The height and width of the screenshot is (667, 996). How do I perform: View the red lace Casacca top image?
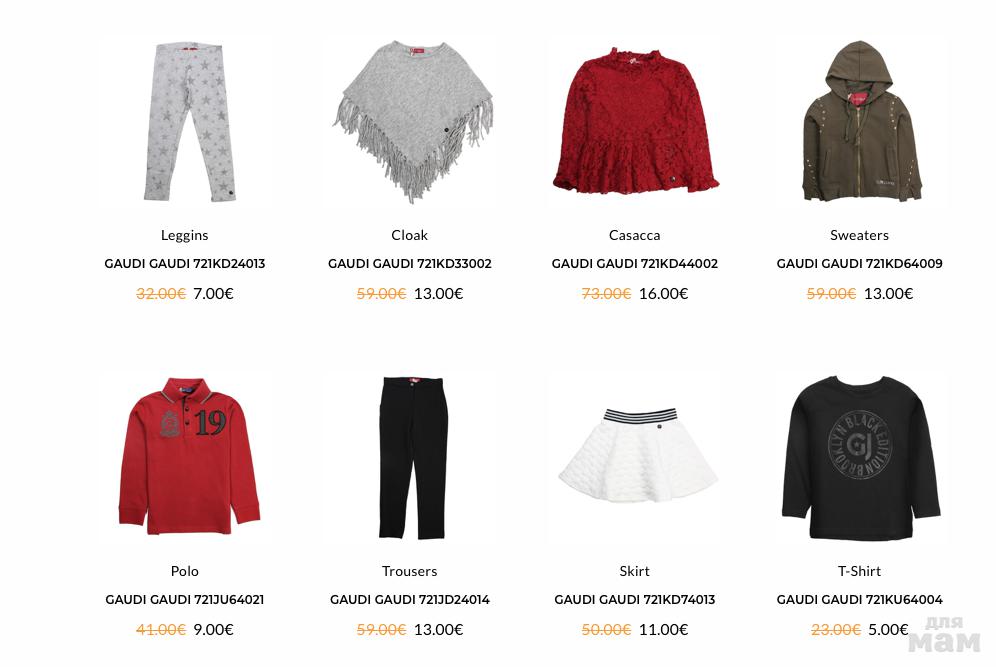(635, 122)
